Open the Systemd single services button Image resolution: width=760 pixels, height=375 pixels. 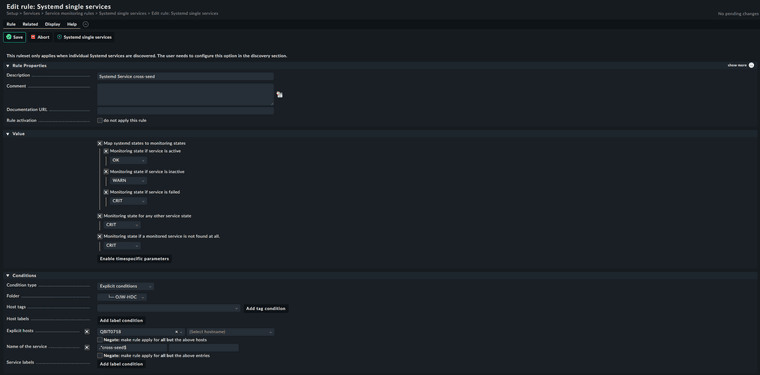pyautogui.click(x=84, y=37)
